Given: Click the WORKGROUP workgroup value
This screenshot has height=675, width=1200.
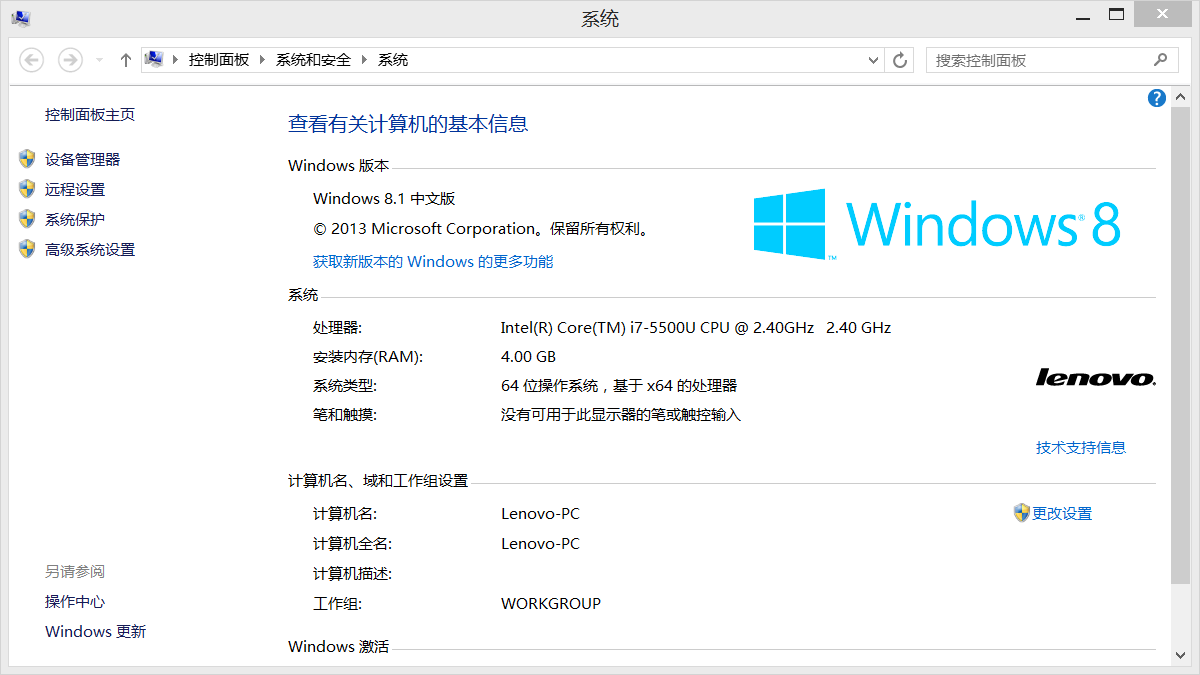Looking at the screenshot, I should pos(551,604).
